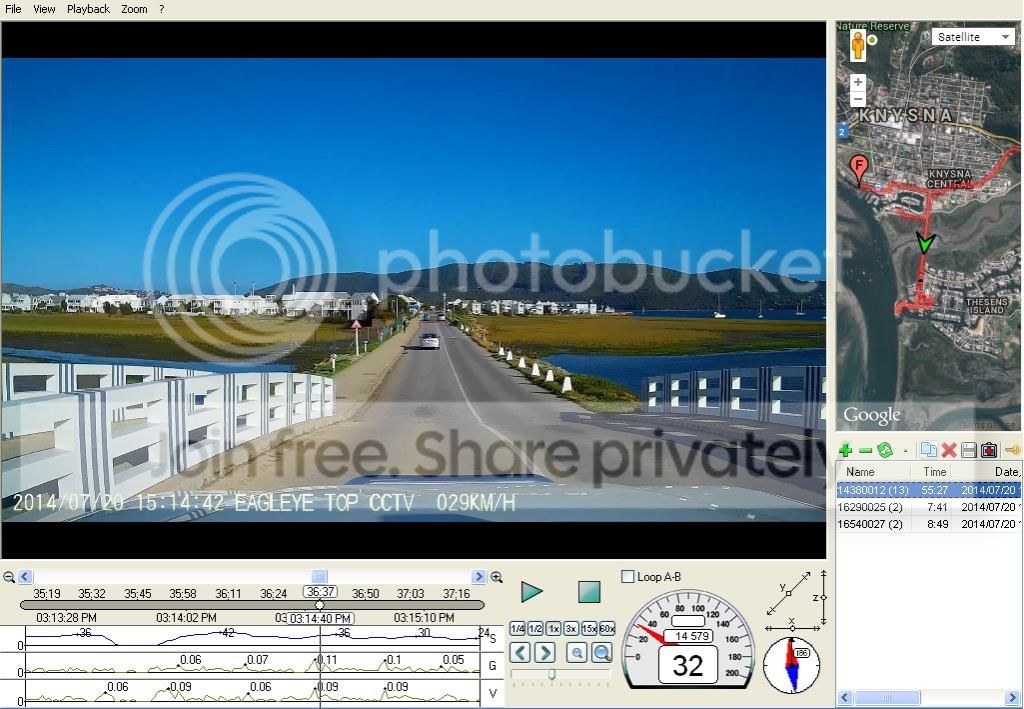Screen dimensions: 1024x709
Task: Click the first-aid kit repair icon
Action: click(989, 450)
